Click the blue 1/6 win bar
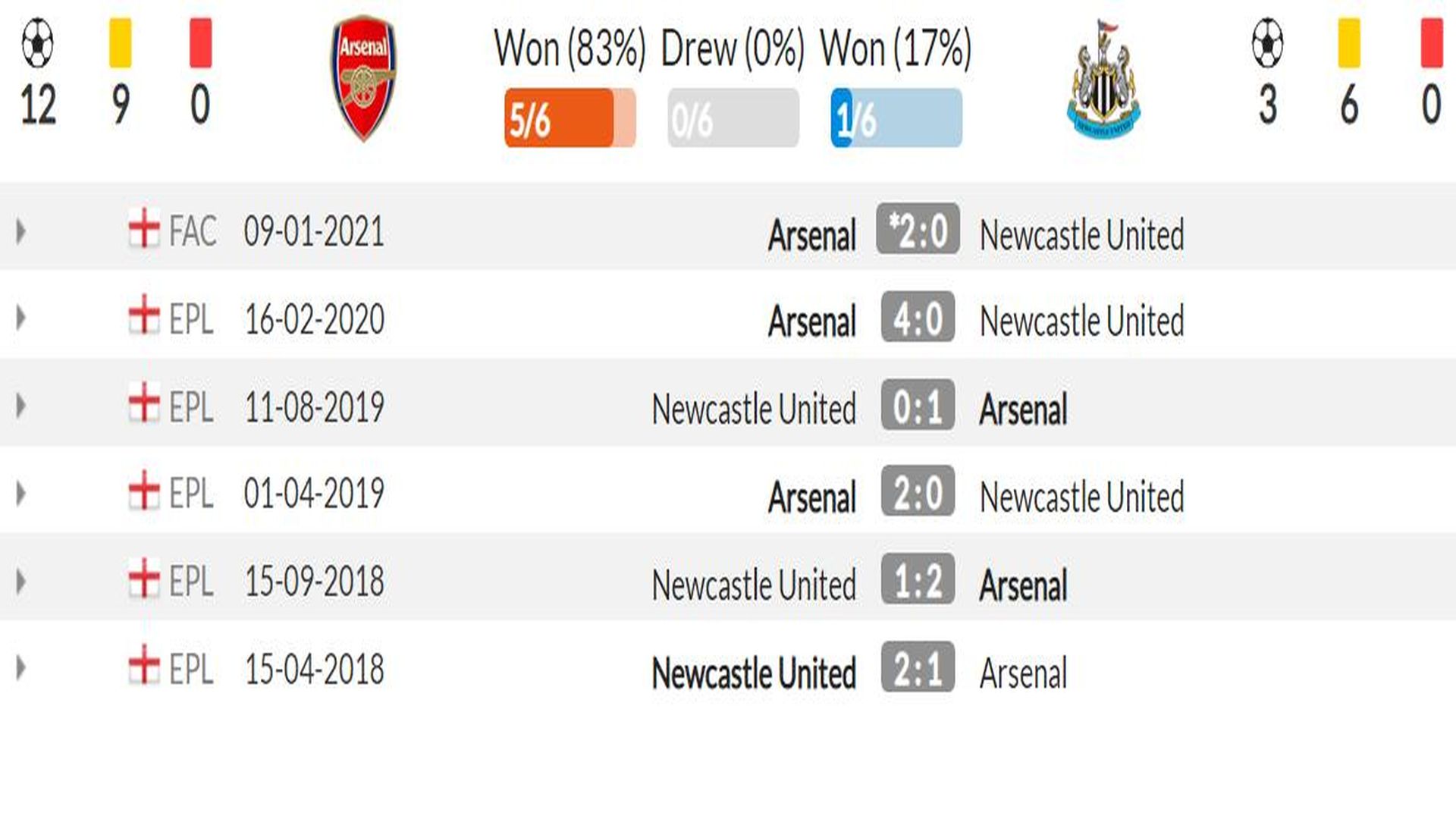1456x819 pixels. [896, 118]
